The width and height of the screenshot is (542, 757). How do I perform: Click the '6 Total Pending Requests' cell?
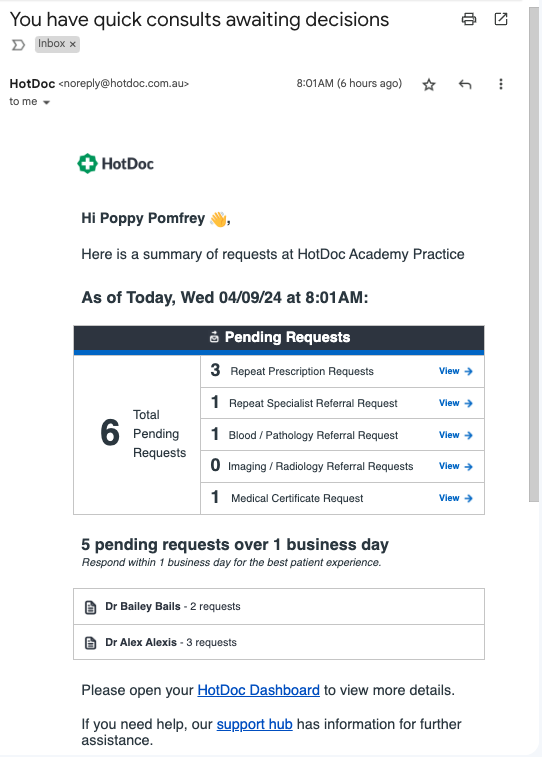pos(137,434)
